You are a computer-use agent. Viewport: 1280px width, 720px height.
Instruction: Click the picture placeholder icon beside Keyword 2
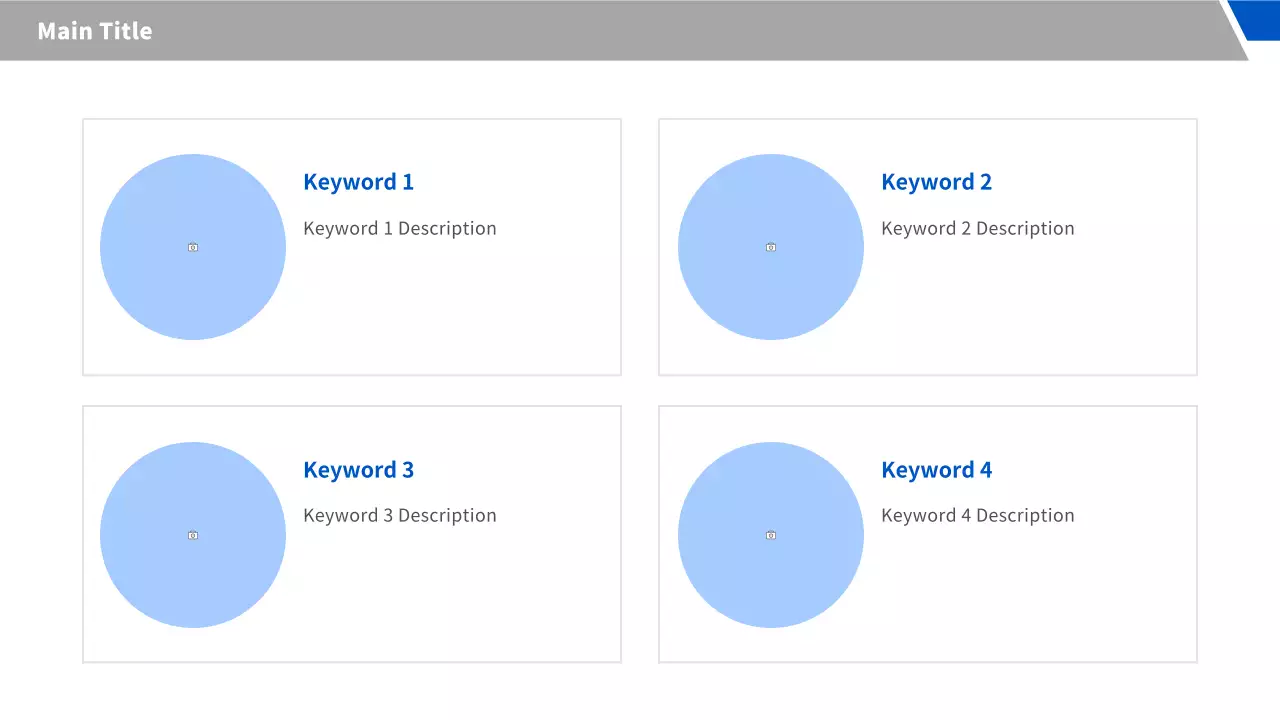pos(771,247)
